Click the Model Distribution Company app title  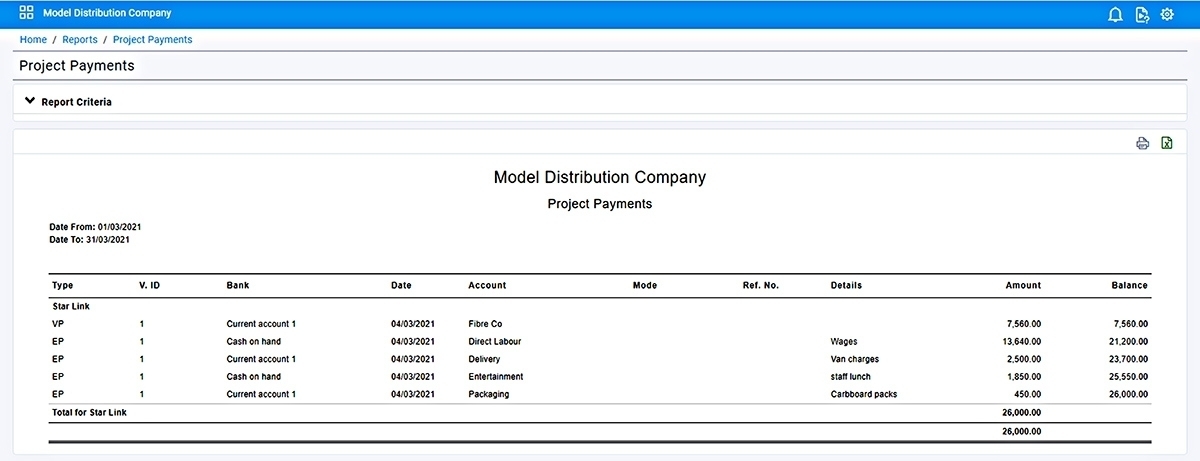tap(107, 14)
